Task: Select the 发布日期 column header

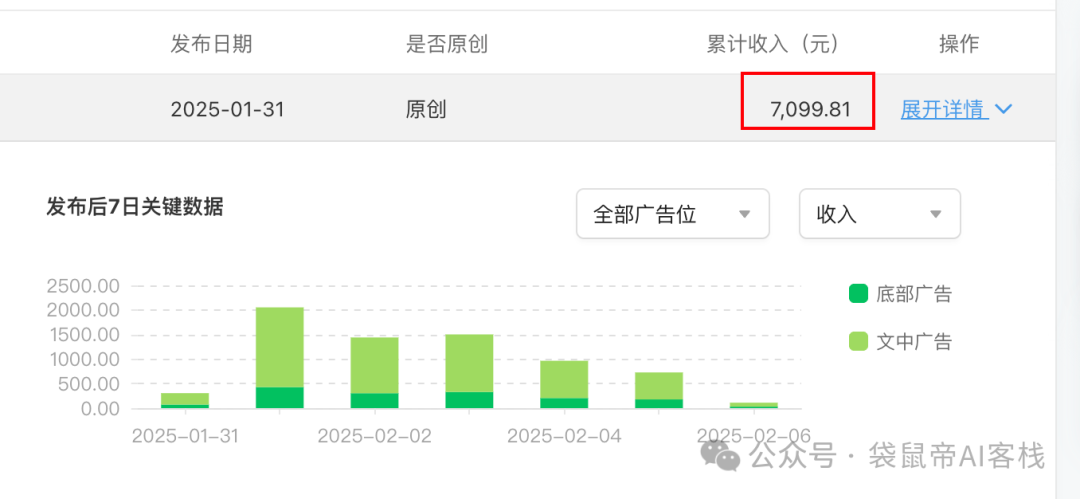Action: [211, 45]
